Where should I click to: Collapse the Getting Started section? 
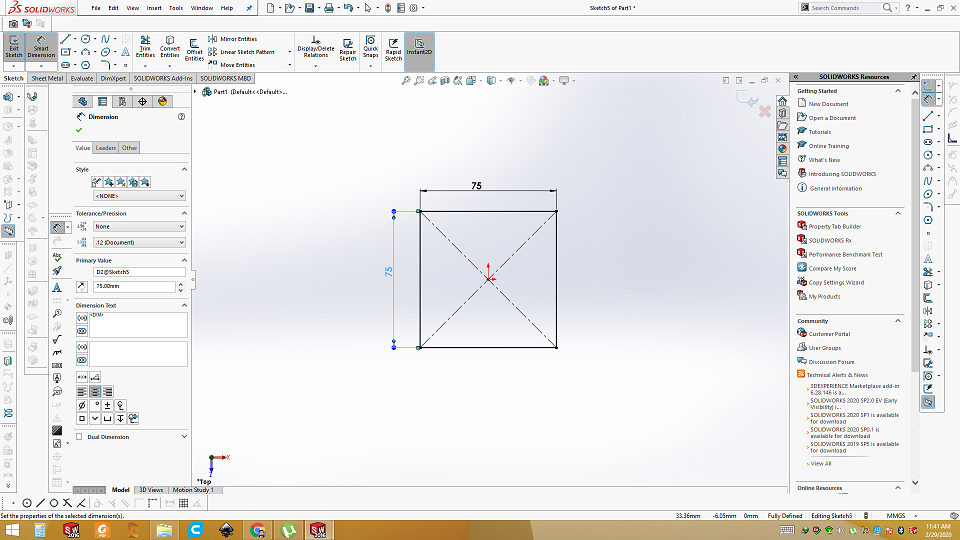(x=898, y=91)
